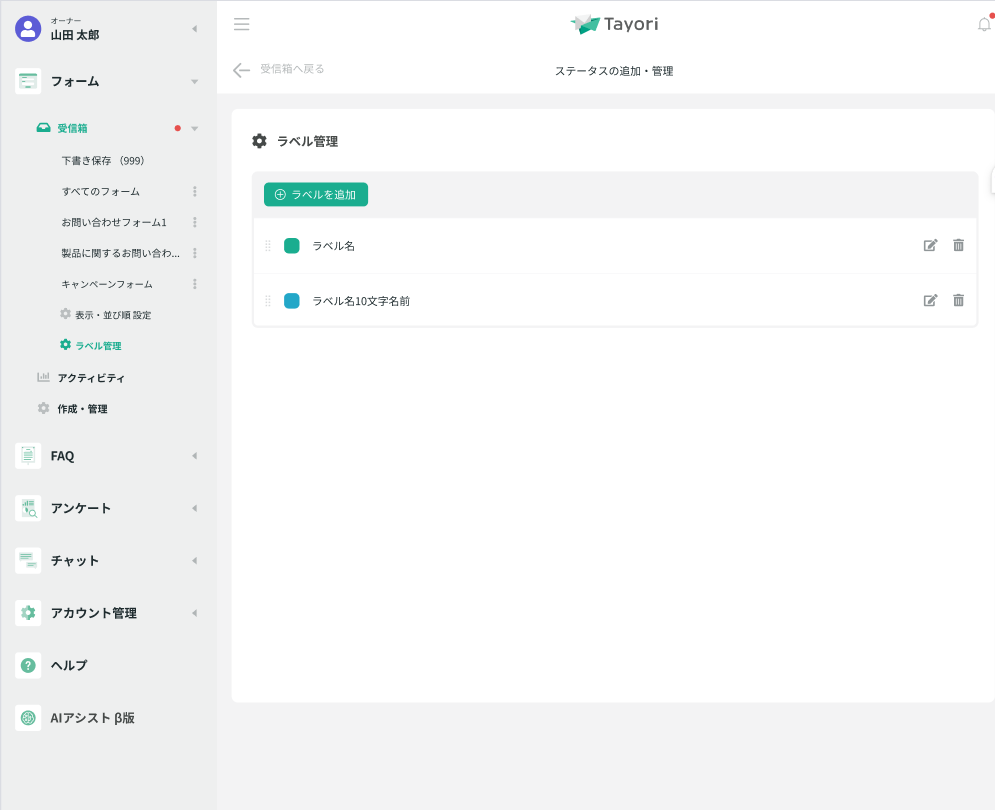Click the 作成・管理 gear icon
Screen dimensions: 995x810
click(x=43, y=408)
